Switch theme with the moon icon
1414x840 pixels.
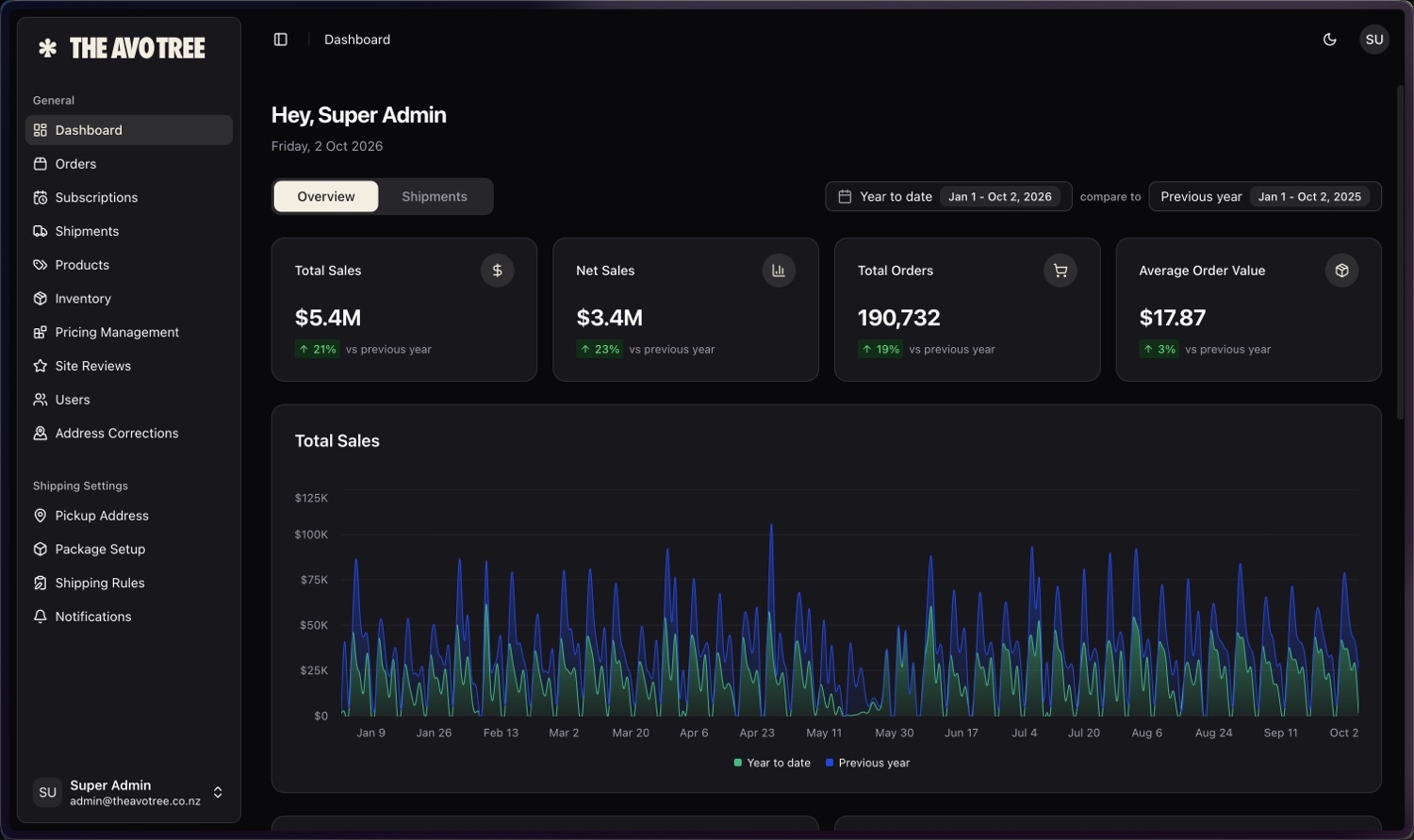point(1330,40)
